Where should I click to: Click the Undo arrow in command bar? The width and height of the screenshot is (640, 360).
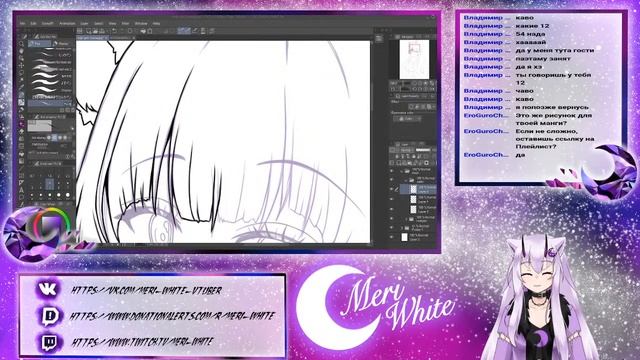(114, 31)
